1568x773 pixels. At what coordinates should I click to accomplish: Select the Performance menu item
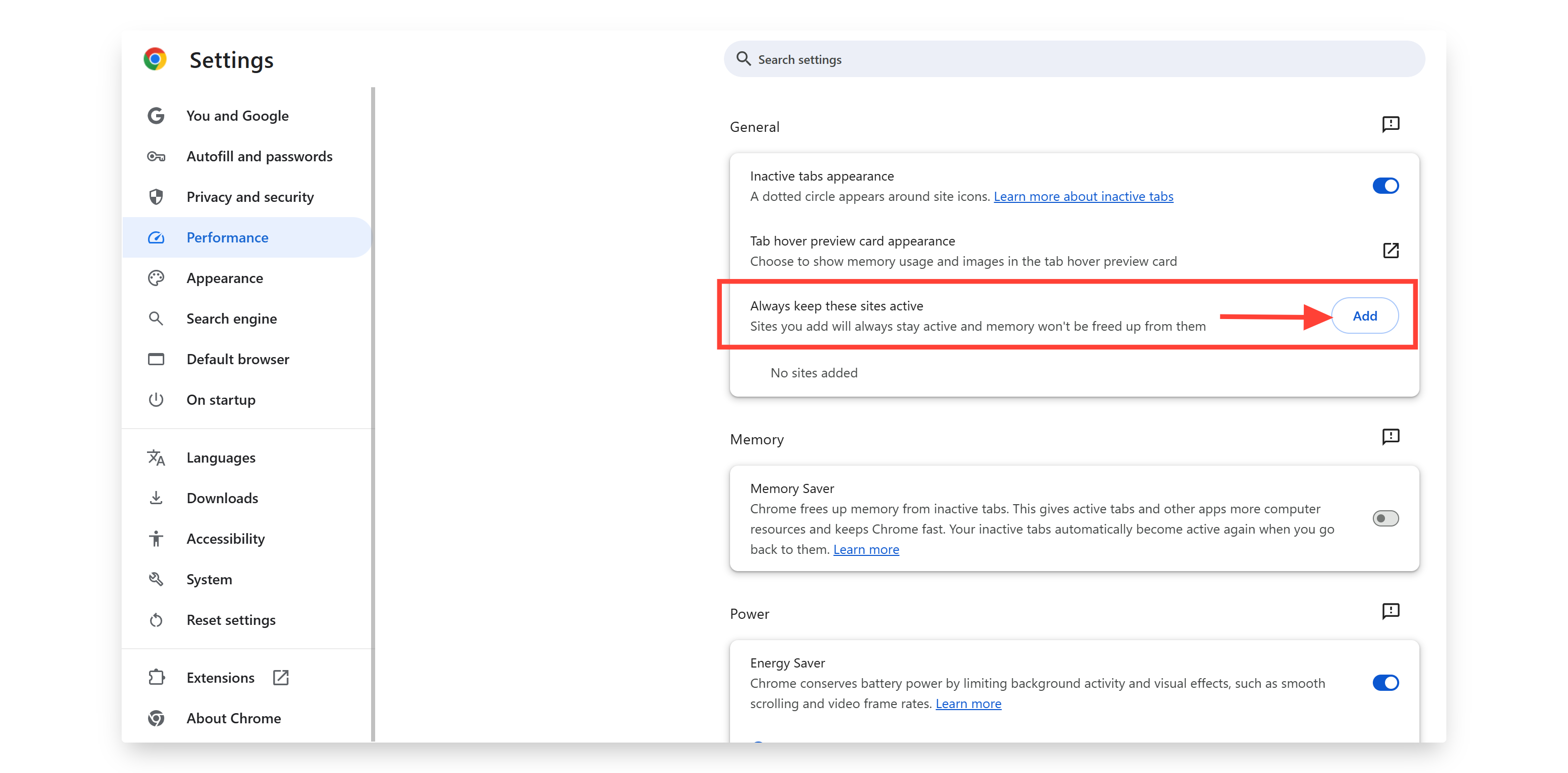pyautogui.click(x=246, y=237)
